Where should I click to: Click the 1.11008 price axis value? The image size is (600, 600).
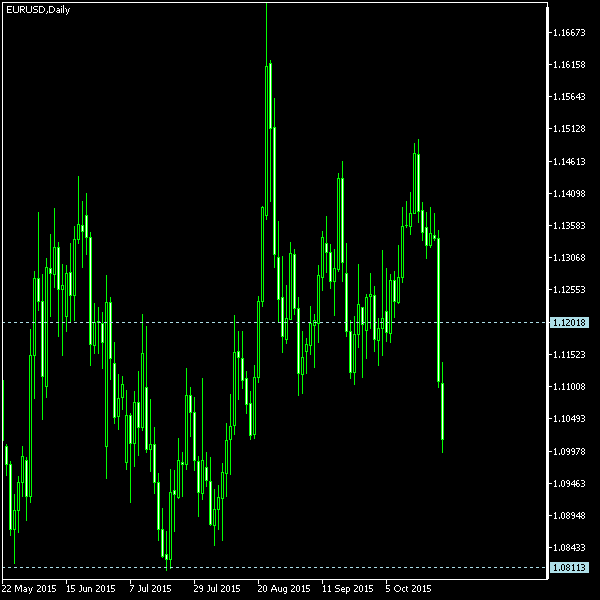pyautogui.click(x=569, y=386)
